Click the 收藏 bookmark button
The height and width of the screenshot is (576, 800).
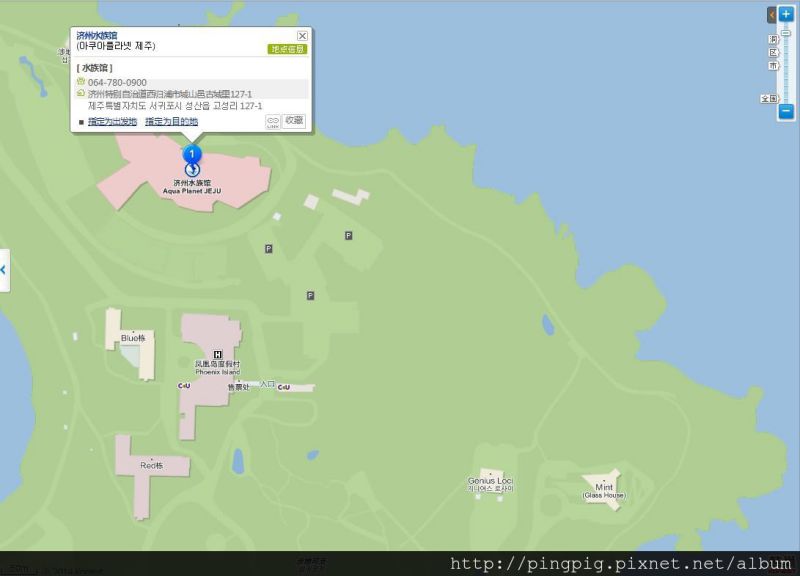point(294,121)
